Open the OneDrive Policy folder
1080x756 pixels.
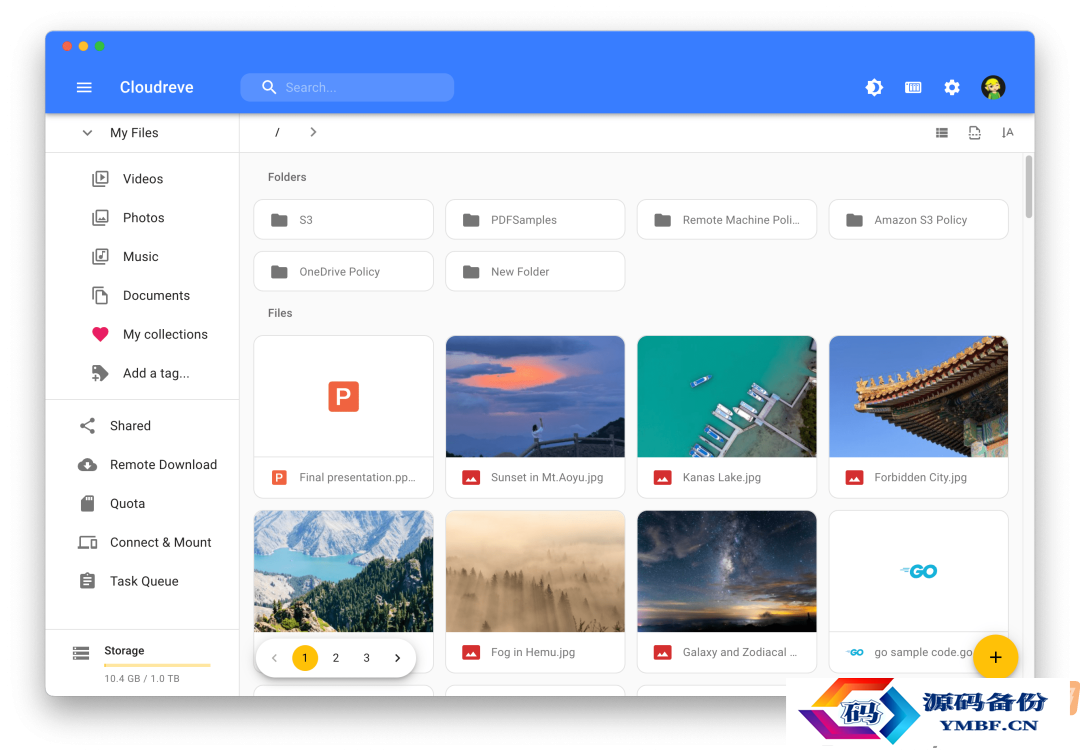(x=344, y=271)
